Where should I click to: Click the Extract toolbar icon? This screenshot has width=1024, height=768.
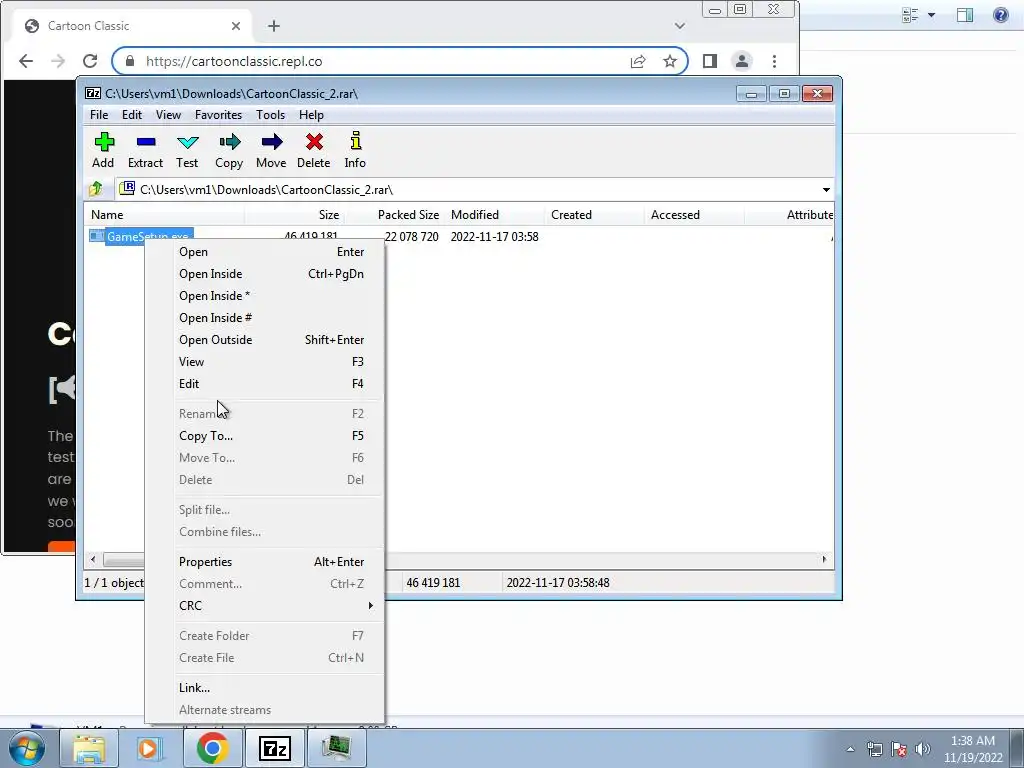(x=145, y=150)
